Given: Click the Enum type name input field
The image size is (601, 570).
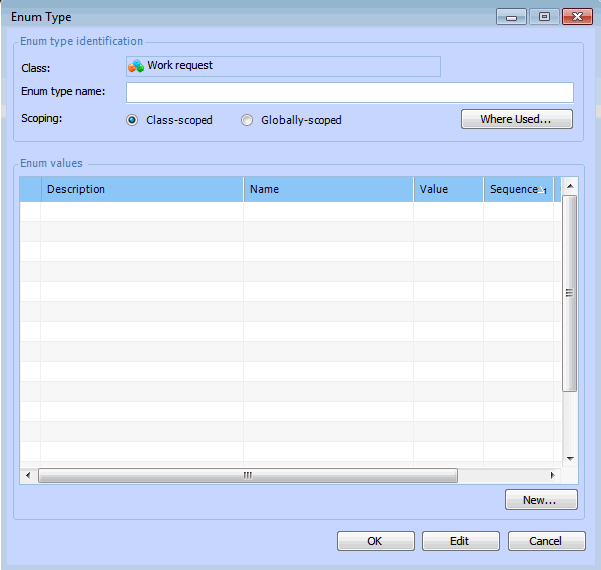Looking at the screenshot, I should pos(349,92).
